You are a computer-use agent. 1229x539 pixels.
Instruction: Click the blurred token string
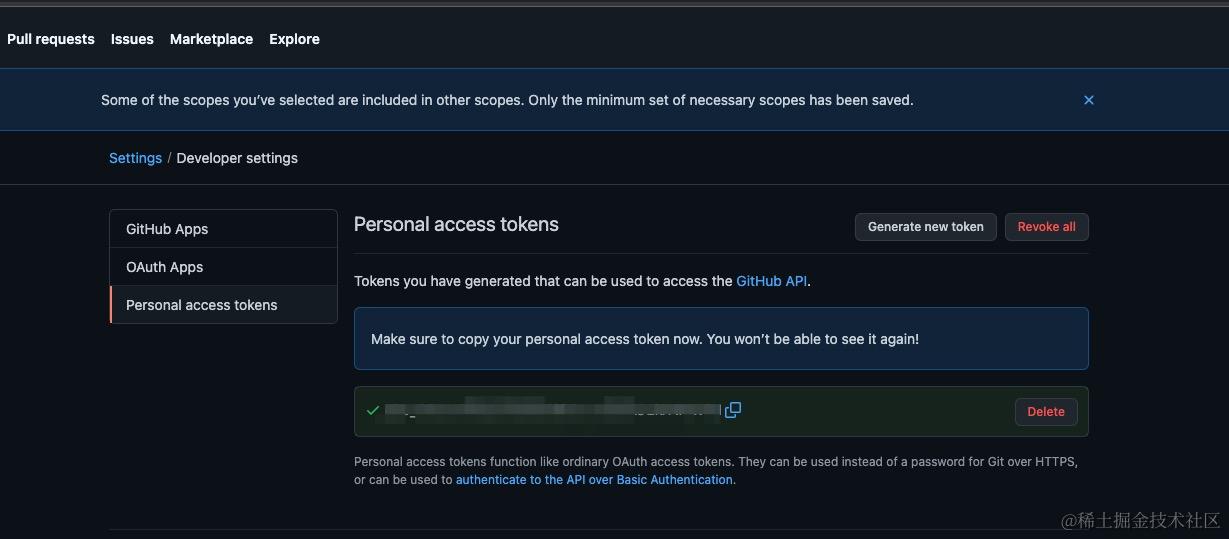(x=552, y=410)
